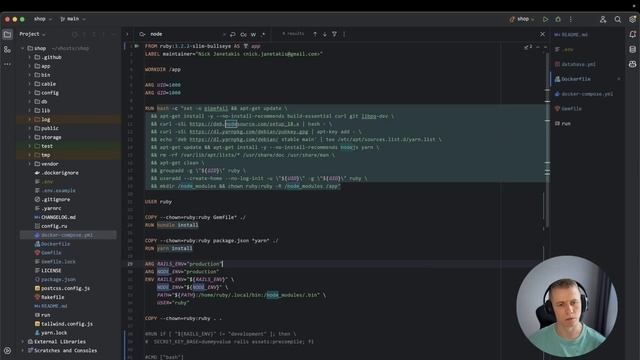Close the find bar with the X
The width and height of the screenshot is (640, 360).
click(x=542, y=34)
